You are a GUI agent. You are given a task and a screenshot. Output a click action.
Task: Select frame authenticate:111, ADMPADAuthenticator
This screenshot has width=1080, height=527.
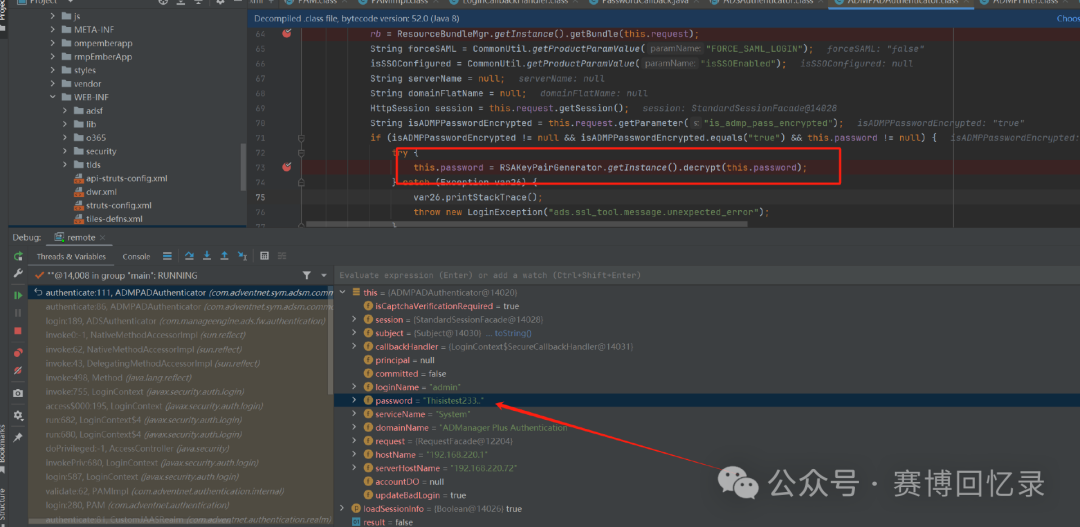coord(178,292)
